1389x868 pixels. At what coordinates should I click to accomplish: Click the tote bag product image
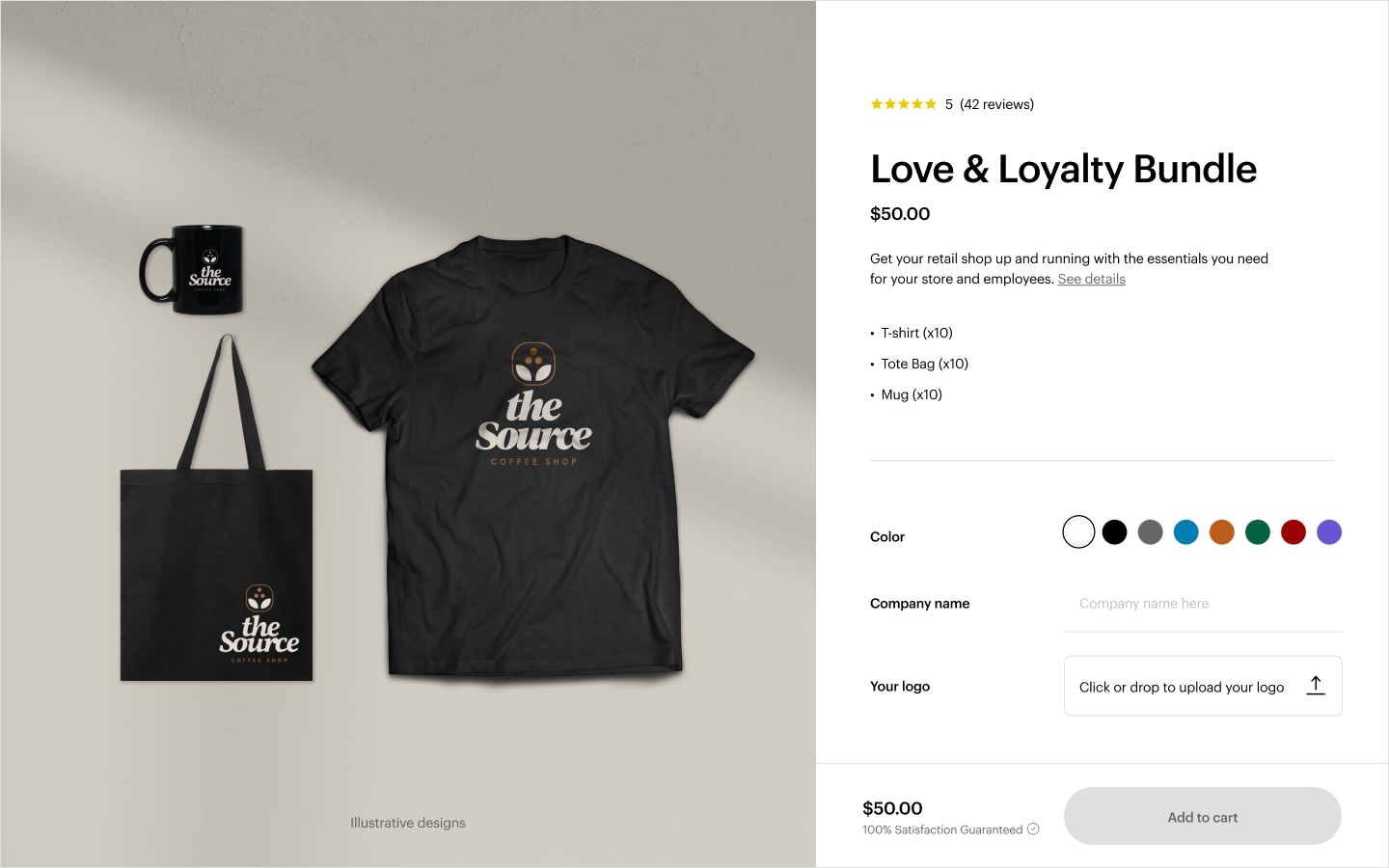[x=216, y=508]
